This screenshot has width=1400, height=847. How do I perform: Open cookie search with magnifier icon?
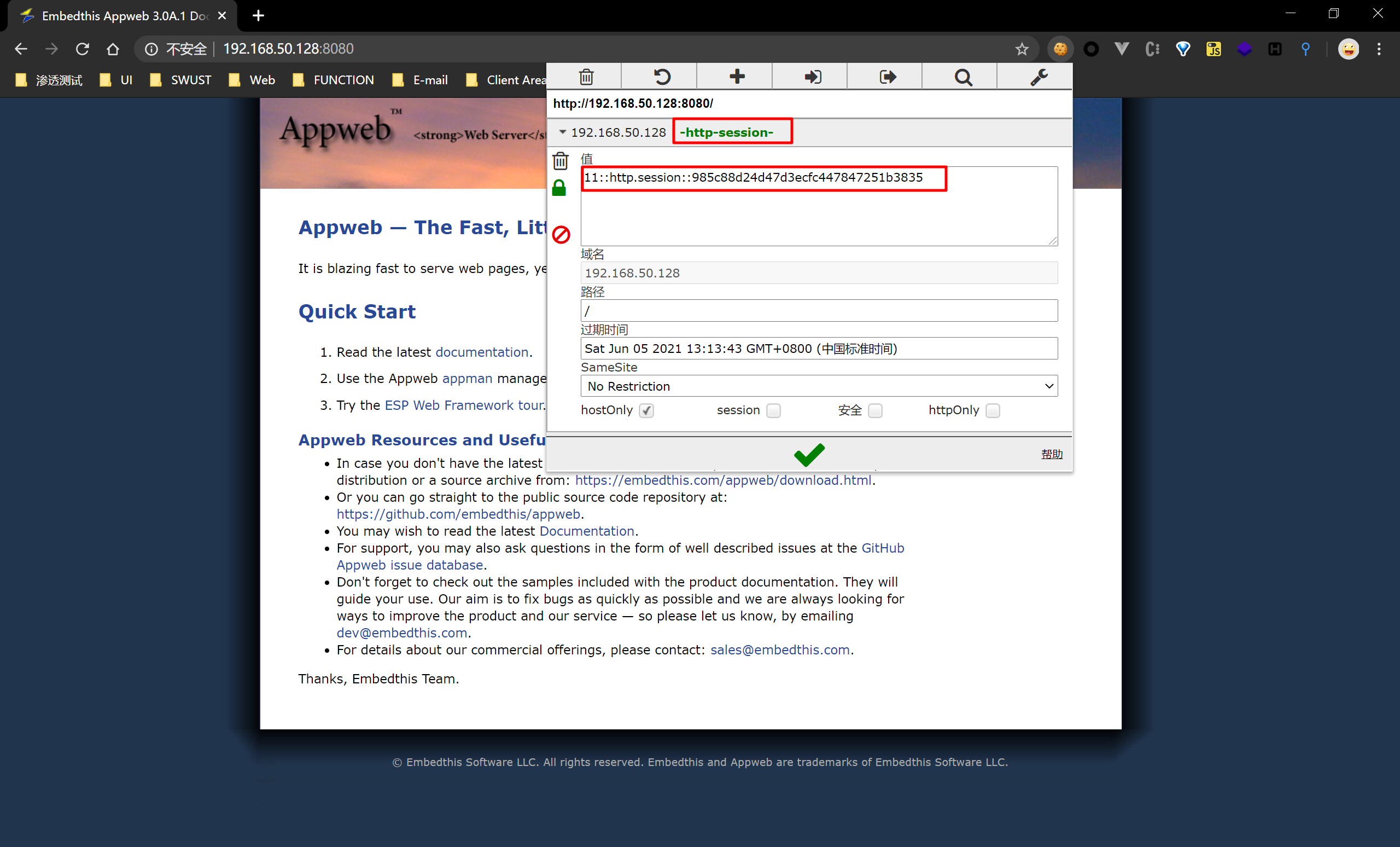(x=963, y=77)
